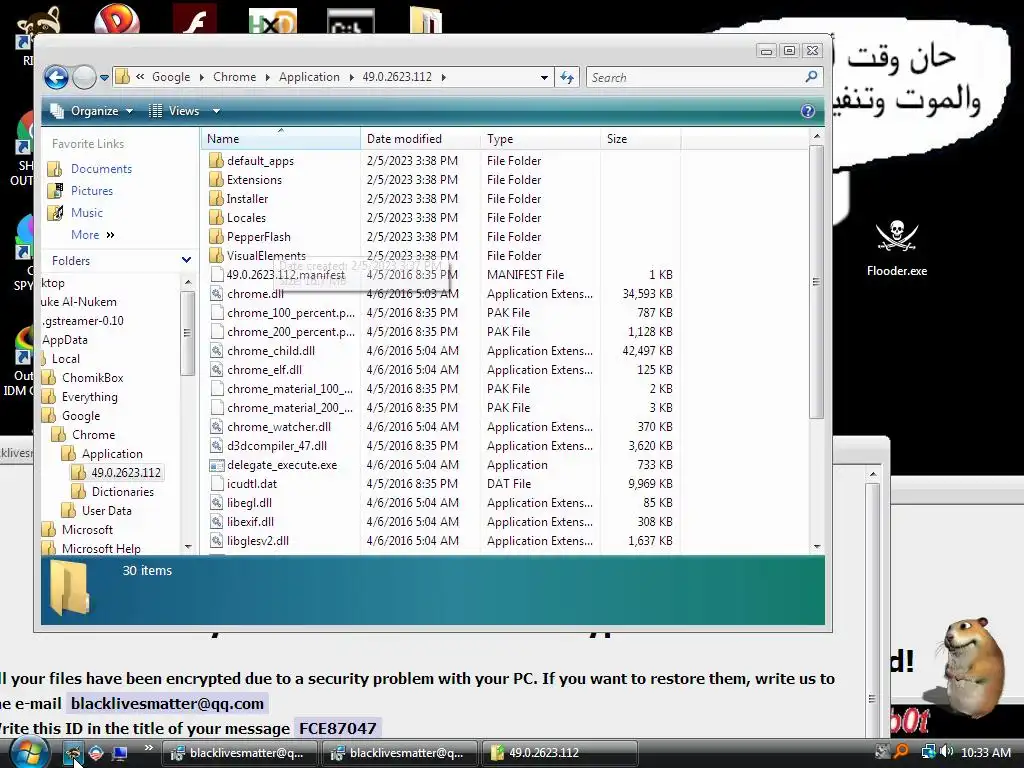The image size is (1024, 768).
Task: Select the libegl.dll file icon
Action: pyautogui.click(x=216, y=503)
